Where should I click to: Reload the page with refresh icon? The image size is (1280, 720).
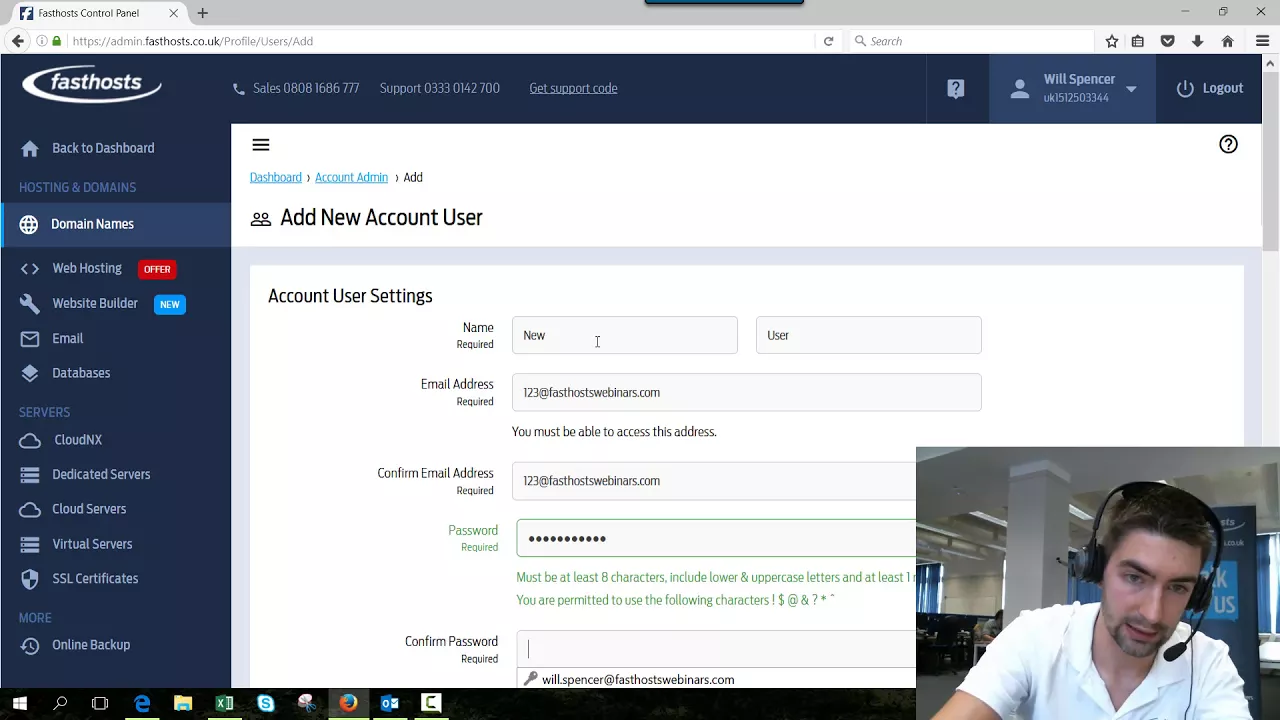coord(828,41)
